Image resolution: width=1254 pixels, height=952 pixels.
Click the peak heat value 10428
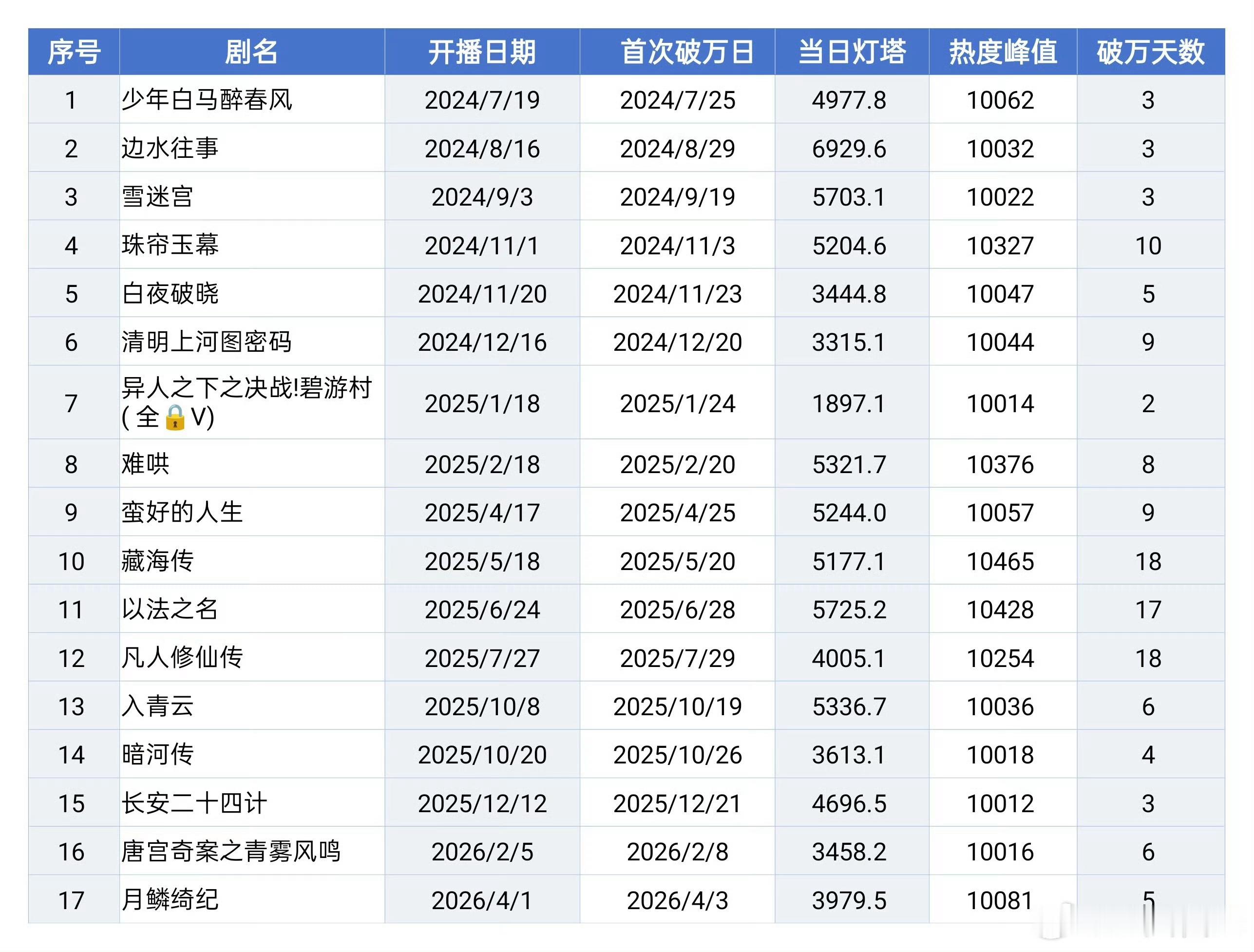[1001, 609]
